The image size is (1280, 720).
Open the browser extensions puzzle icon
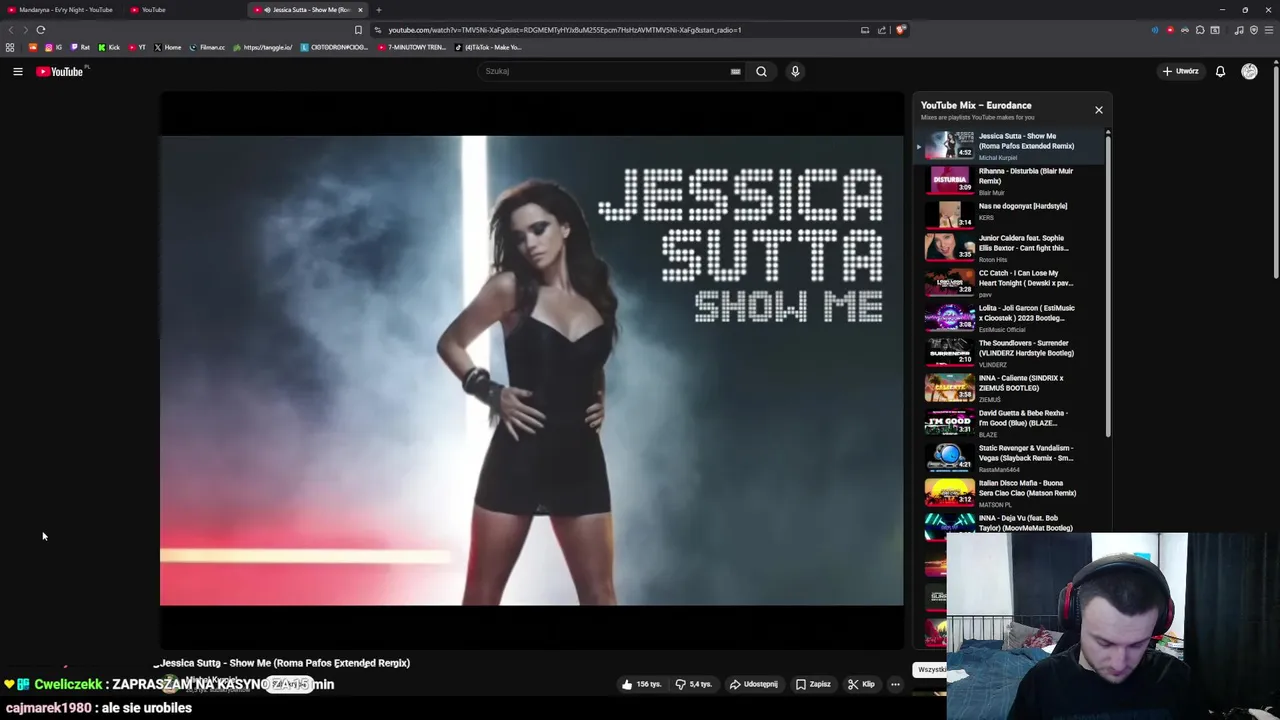coord(1200,30)
